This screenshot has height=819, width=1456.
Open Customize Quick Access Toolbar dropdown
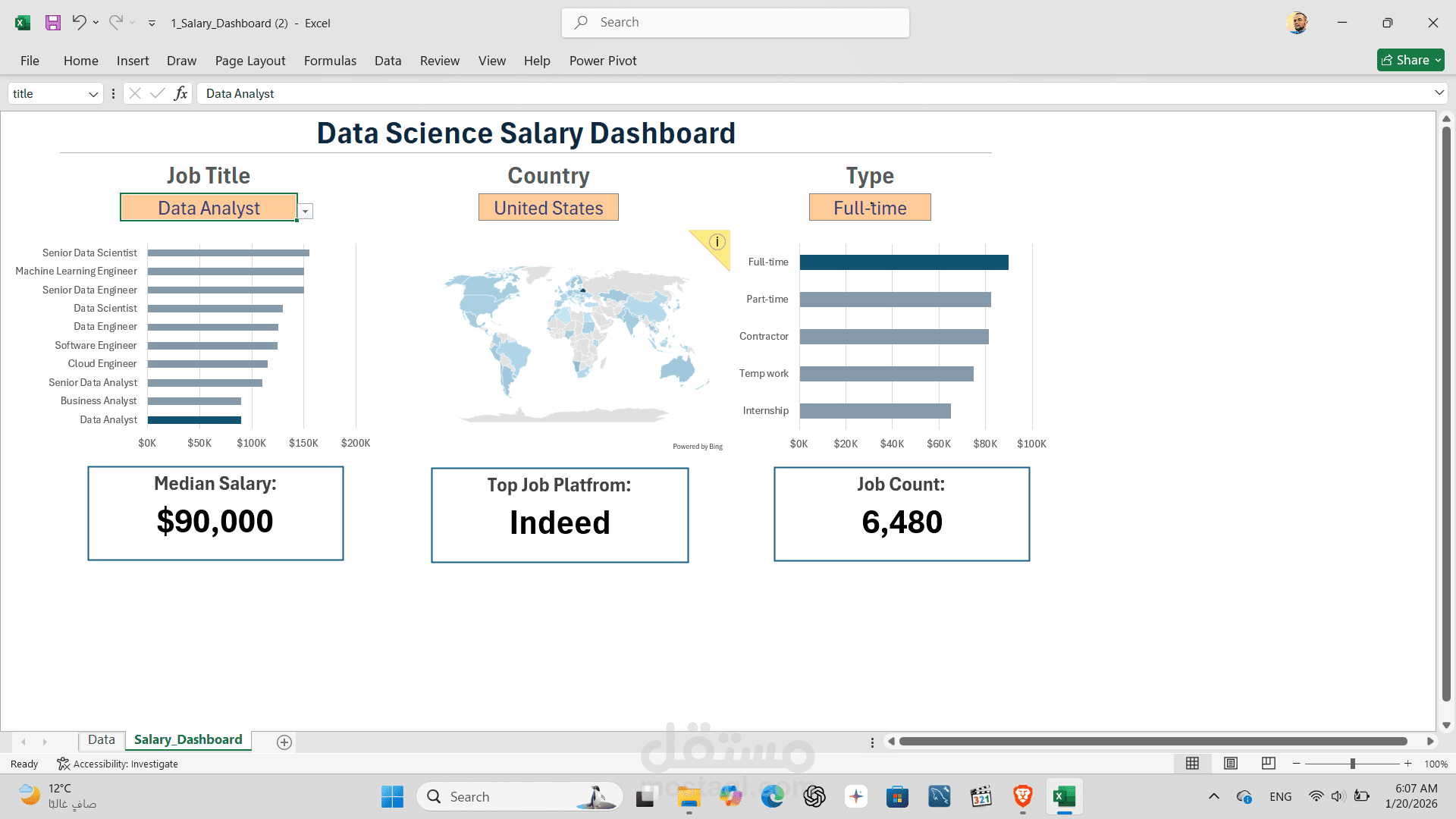[152, 24]
